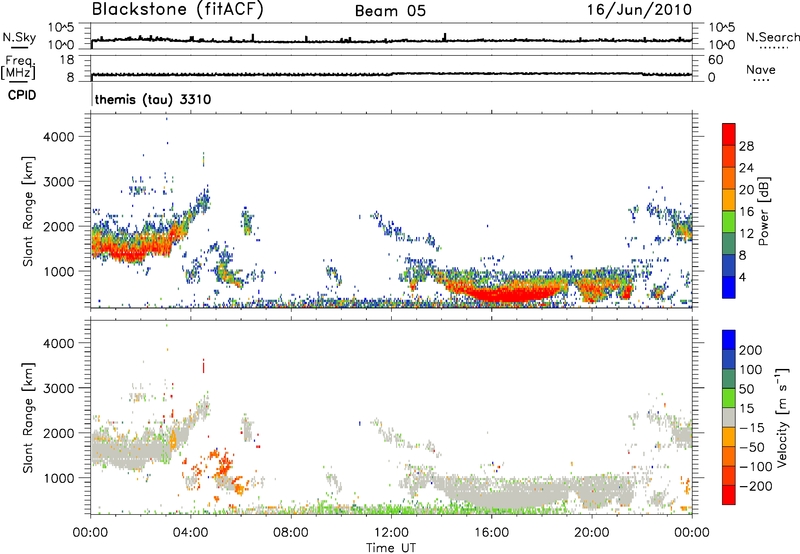Click the '4000' tick on the power panel

[59, 137]
